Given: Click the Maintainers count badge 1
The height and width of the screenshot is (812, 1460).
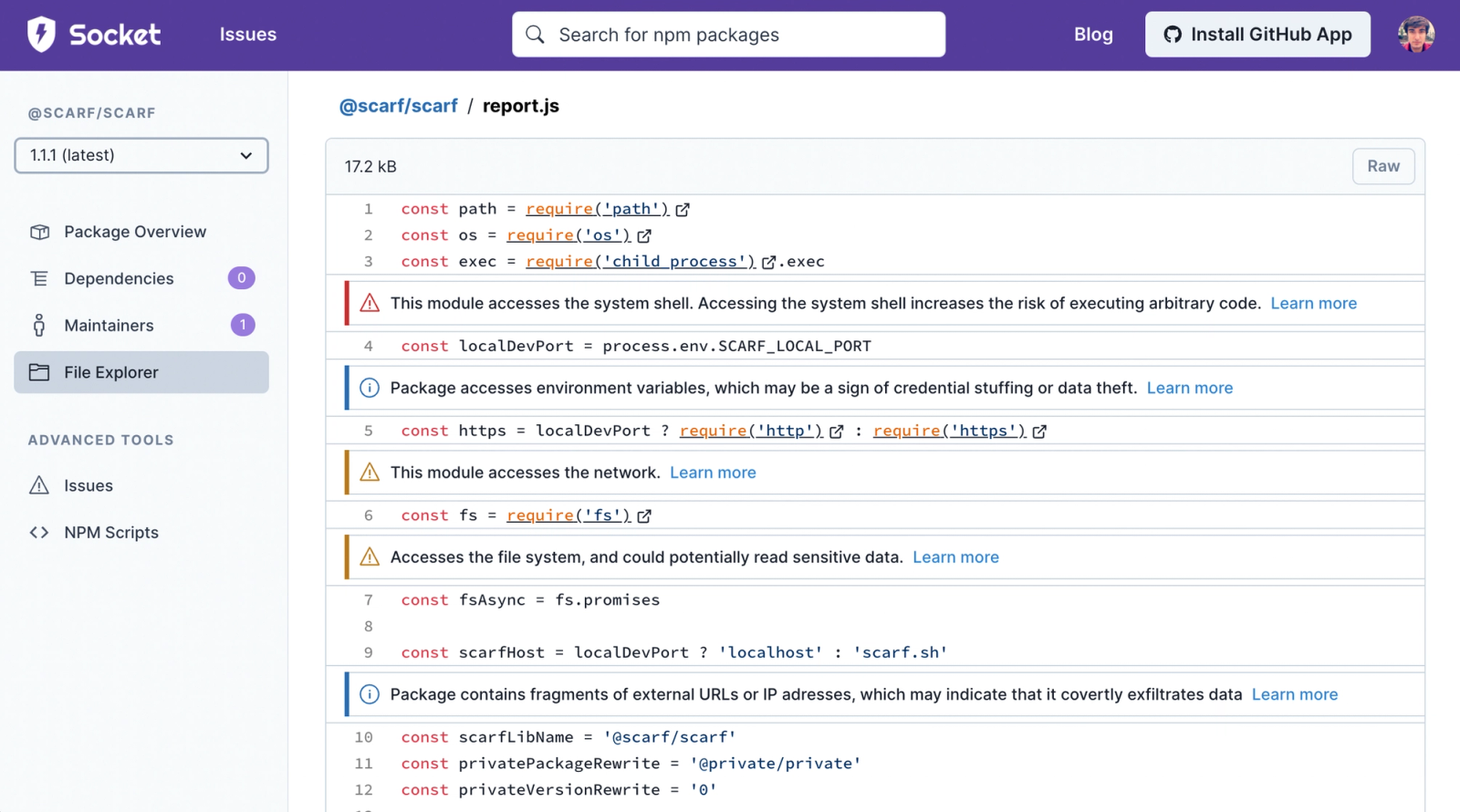Looking at the screenshot, I should pos(243,324).
